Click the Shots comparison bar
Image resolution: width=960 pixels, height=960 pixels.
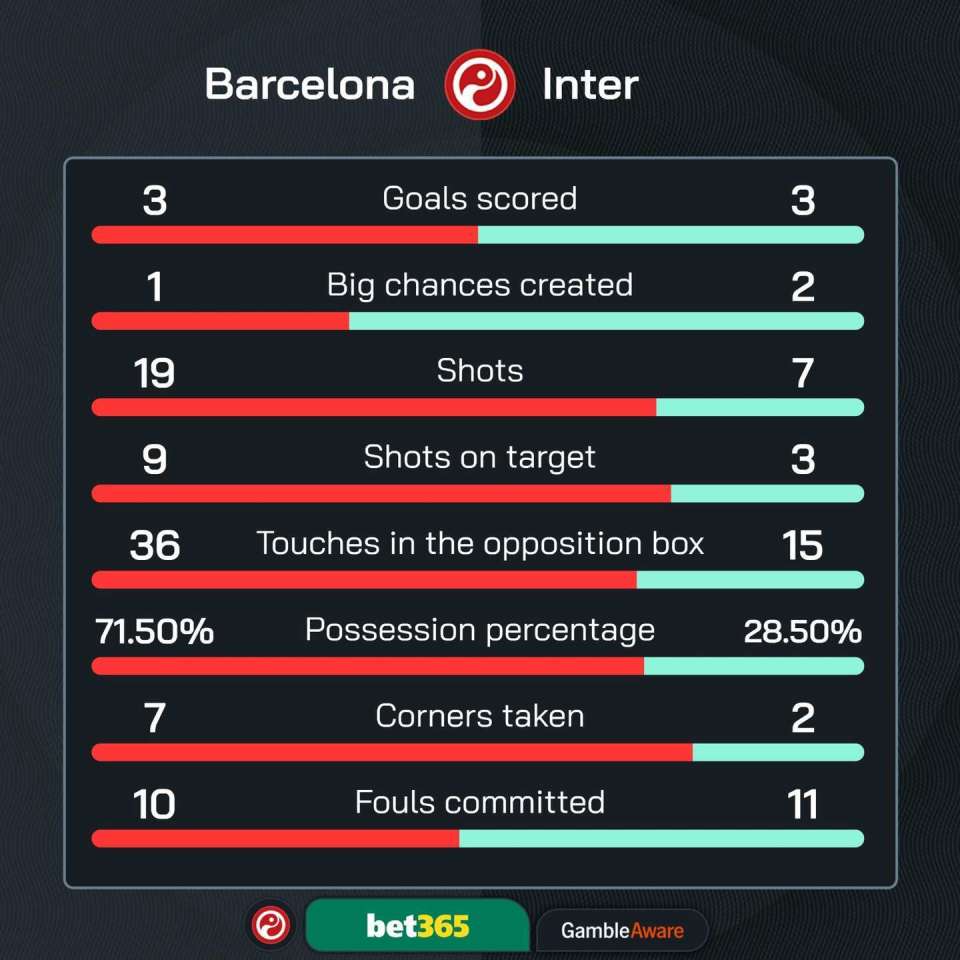(478, 407)
